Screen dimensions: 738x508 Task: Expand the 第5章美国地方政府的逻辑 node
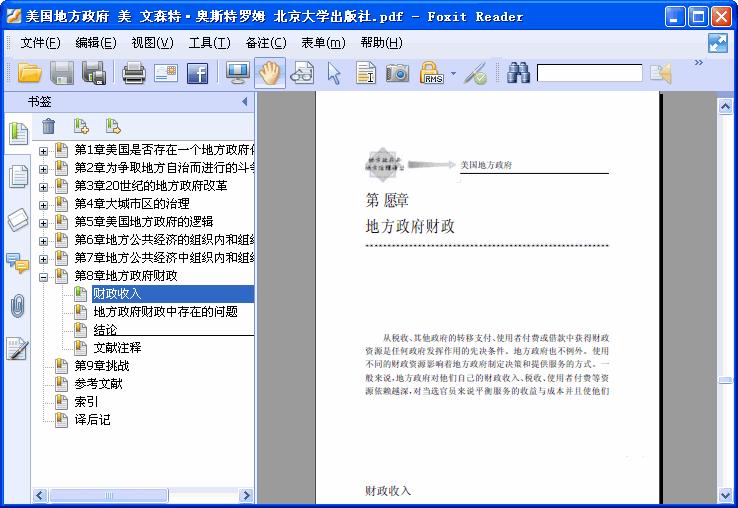43,222
